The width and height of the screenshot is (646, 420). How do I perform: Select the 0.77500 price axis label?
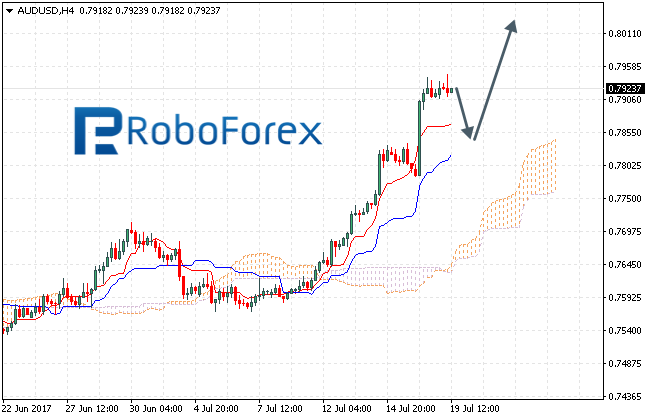(x=625, y=199)
